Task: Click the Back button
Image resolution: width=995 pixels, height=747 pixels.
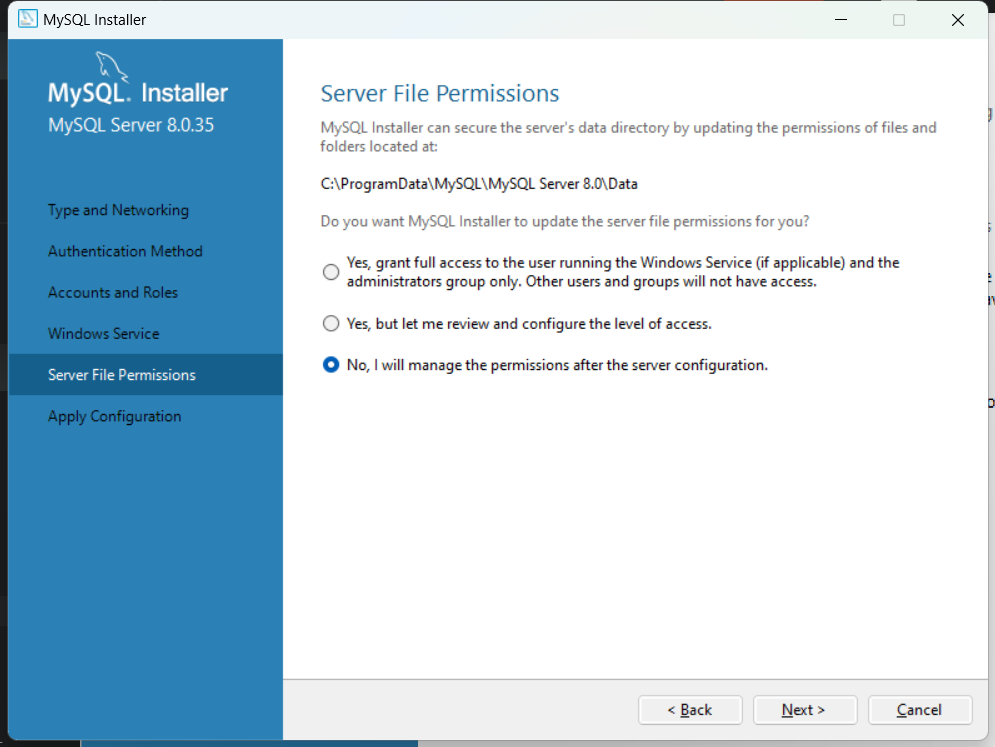Action: point(690,710)
